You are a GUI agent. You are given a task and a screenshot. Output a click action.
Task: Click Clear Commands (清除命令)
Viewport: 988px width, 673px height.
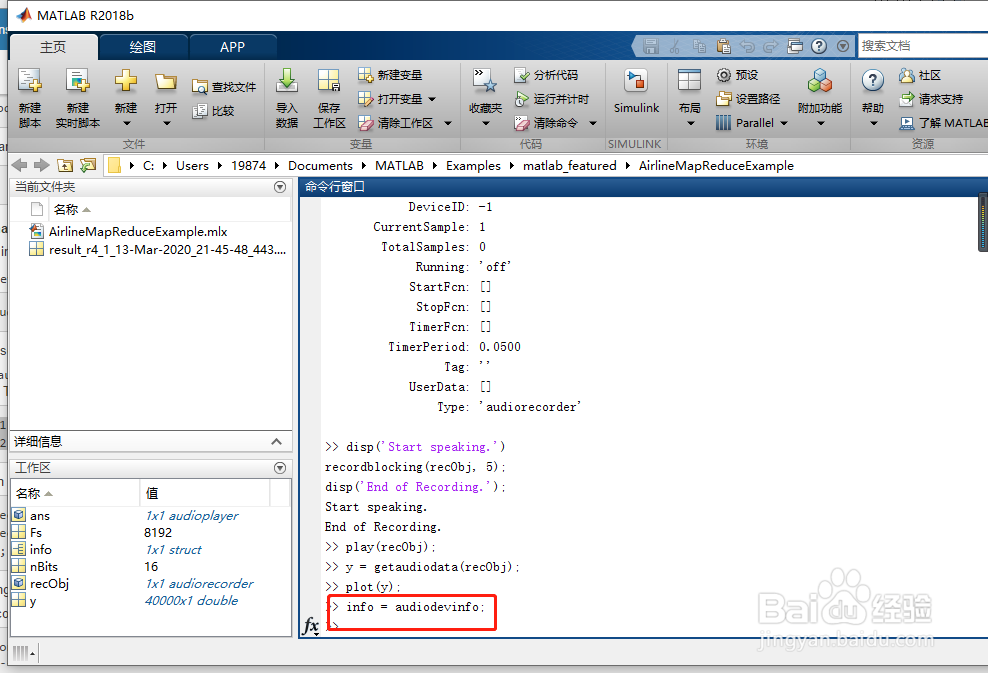546,123
